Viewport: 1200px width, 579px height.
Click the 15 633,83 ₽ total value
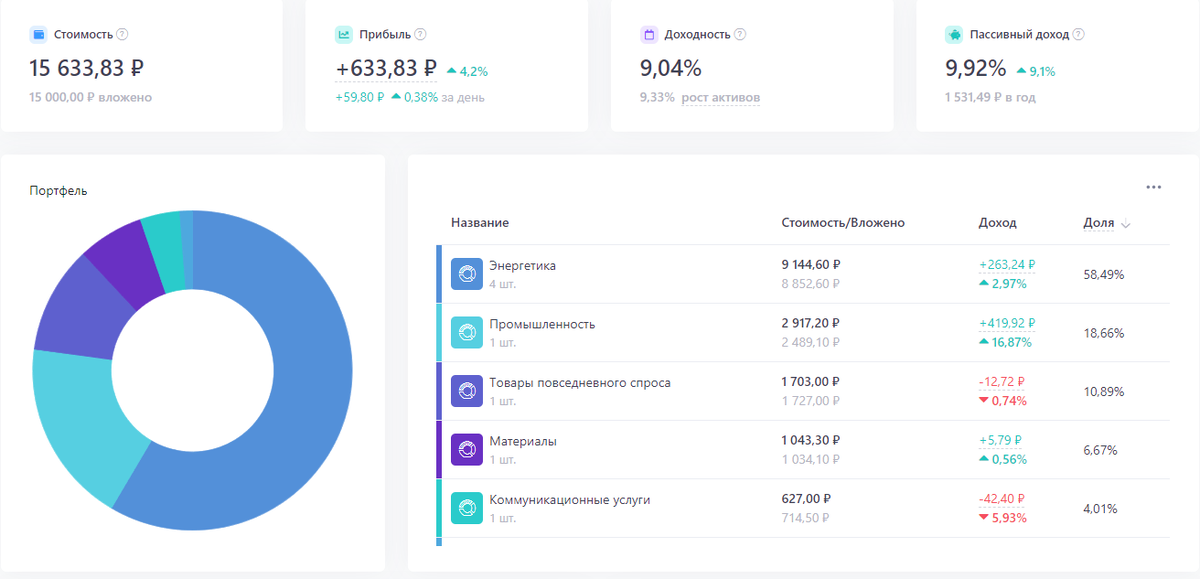click(87, 68)
